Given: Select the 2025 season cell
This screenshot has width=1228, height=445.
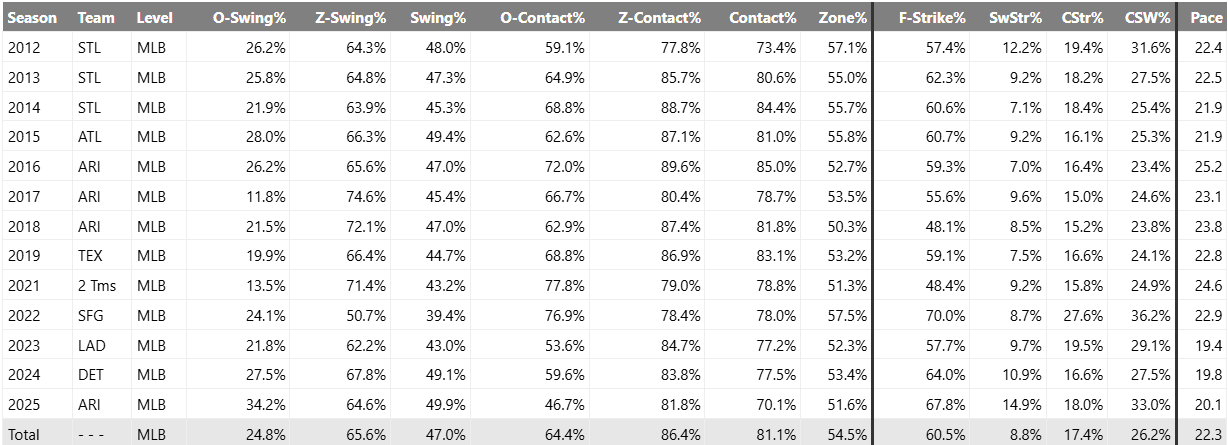Looking at the screenshot, I should click(23, 404).
